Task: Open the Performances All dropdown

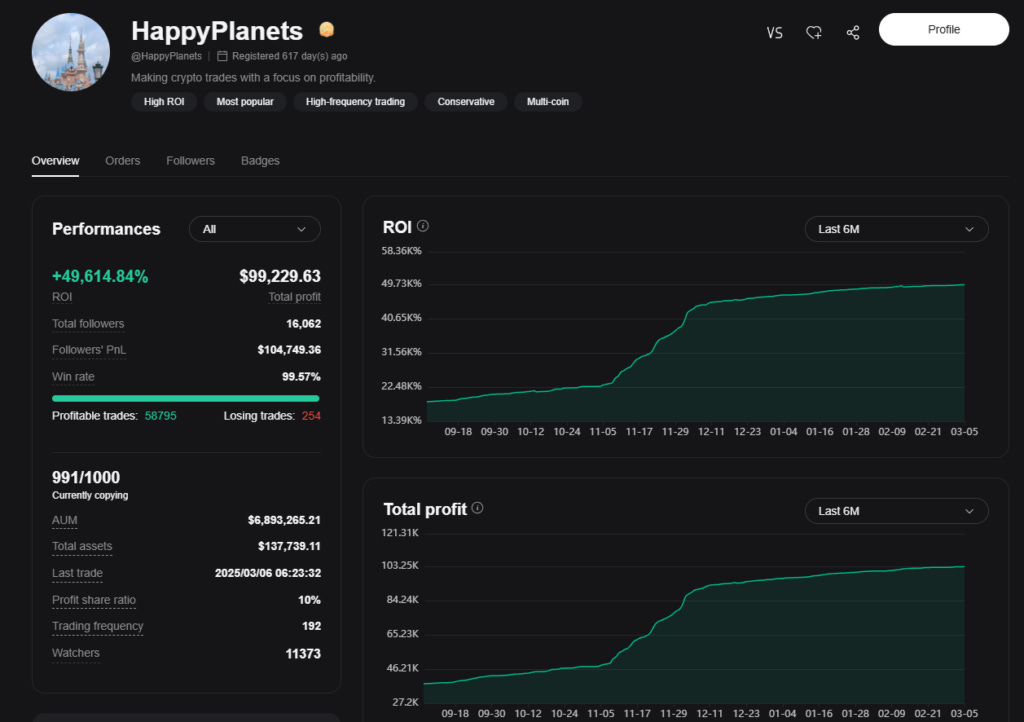Action: [255, 229]
